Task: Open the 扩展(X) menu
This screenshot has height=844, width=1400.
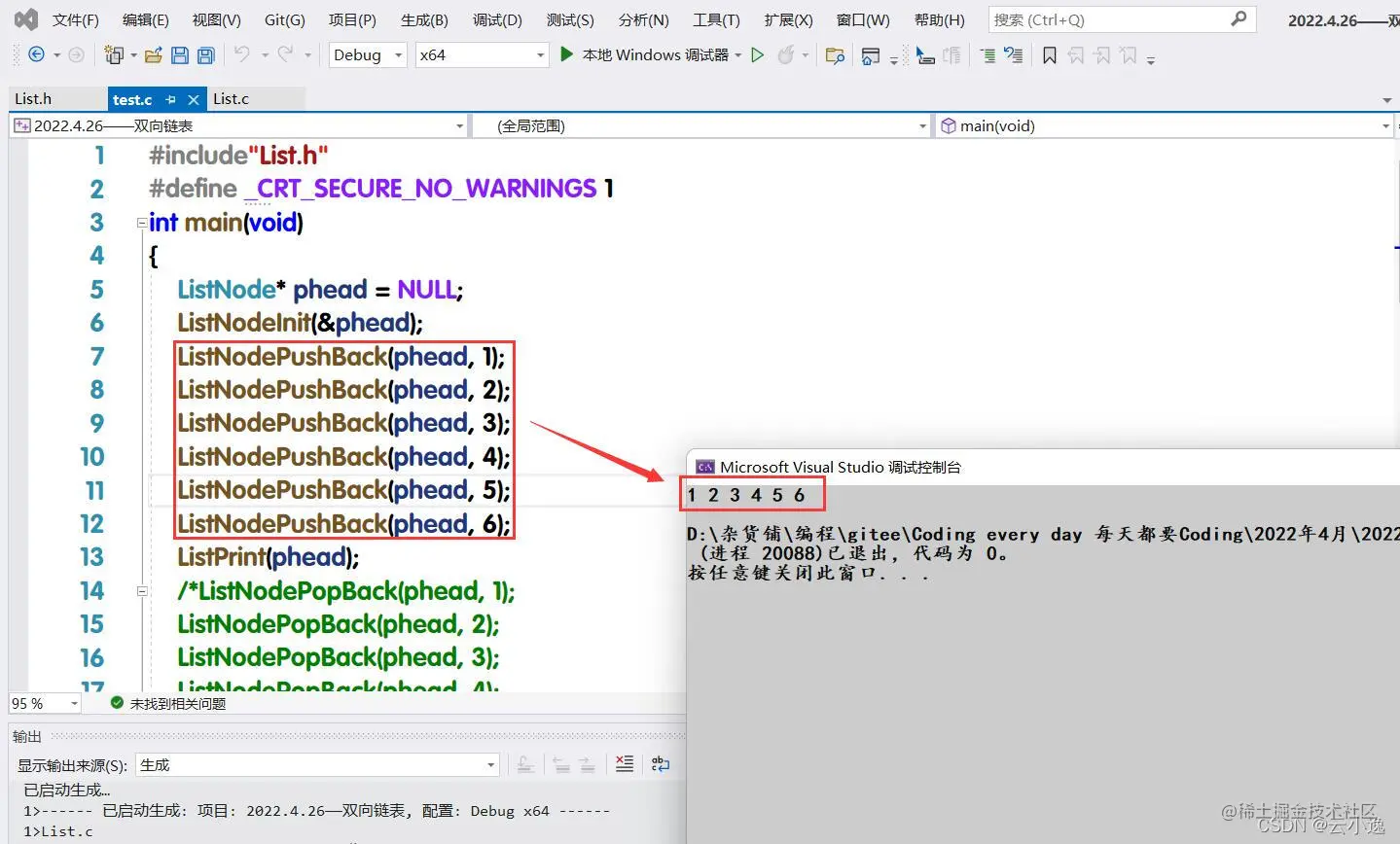Action: [788, 19]
